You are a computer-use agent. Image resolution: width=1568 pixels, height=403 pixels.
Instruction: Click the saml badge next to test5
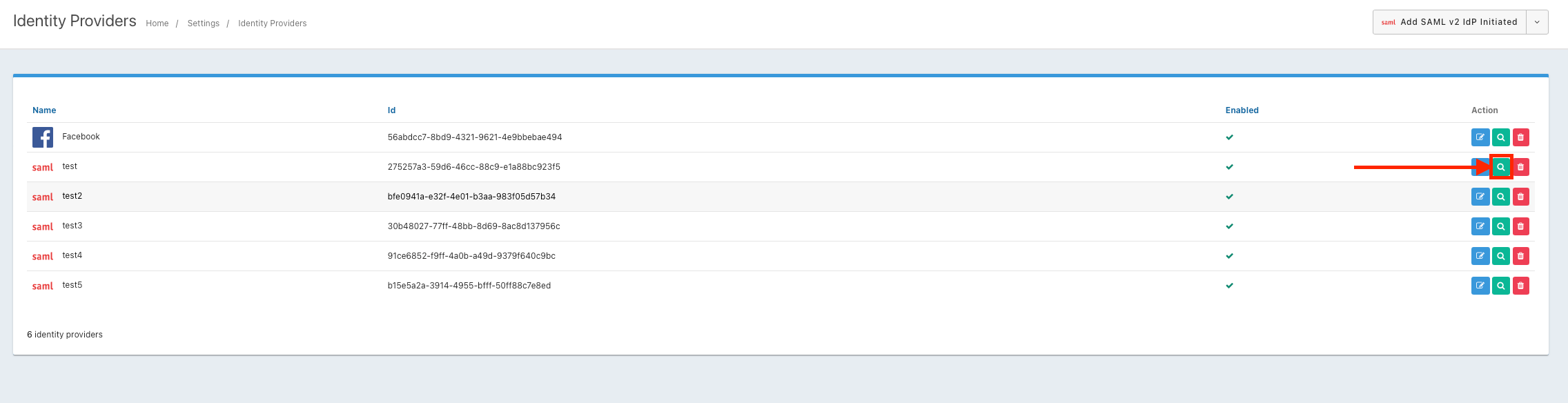click(42, 286)
